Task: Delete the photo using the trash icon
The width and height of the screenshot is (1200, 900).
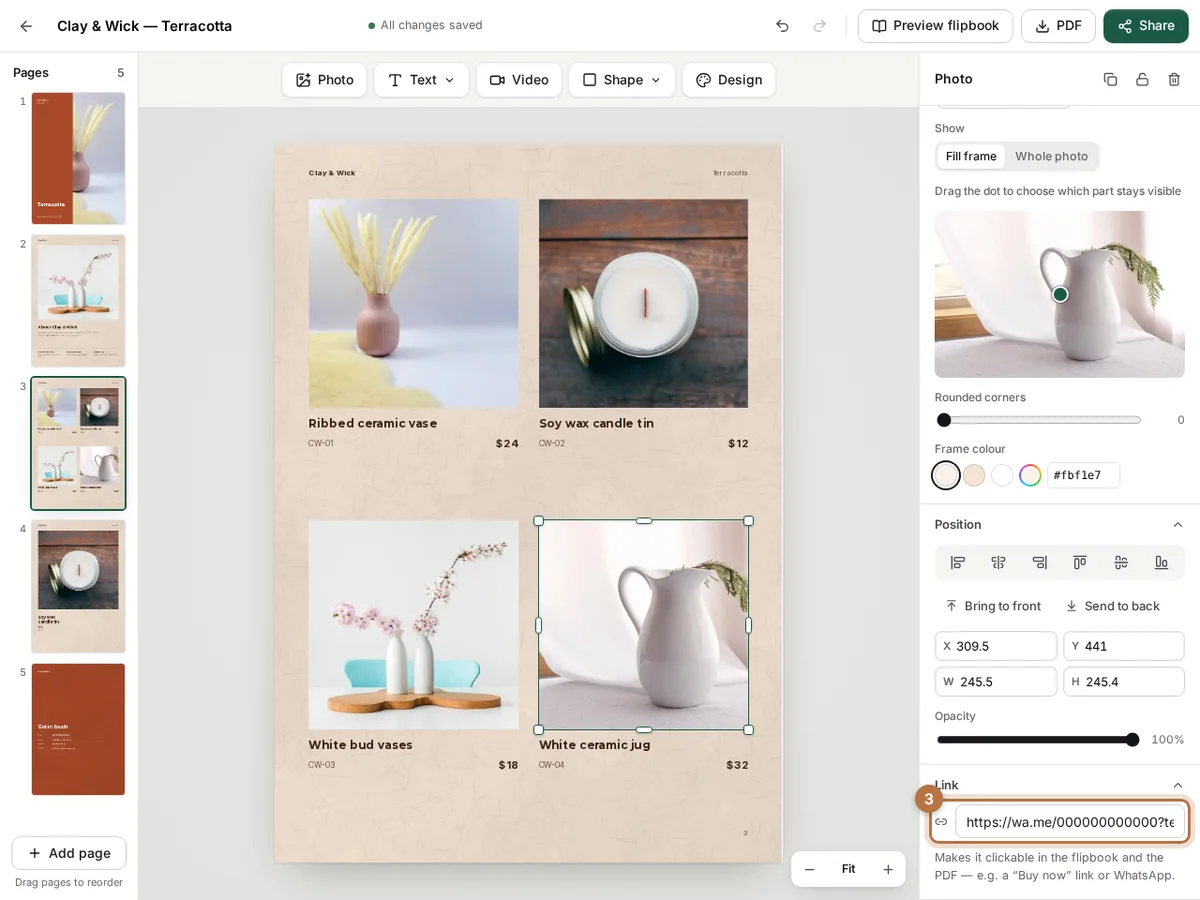Action: [x=1174, y=79]
